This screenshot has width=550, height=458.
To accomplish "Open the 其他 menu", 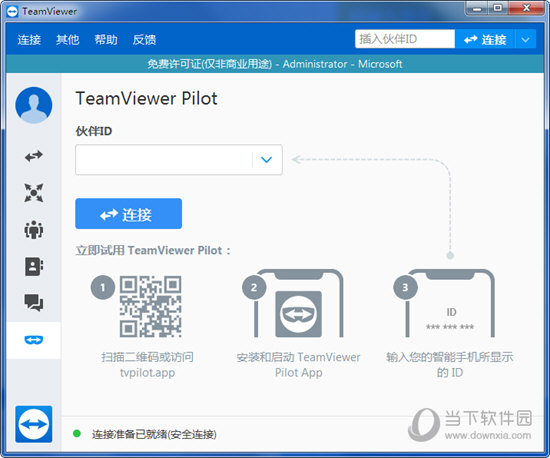I will [67, 40].
